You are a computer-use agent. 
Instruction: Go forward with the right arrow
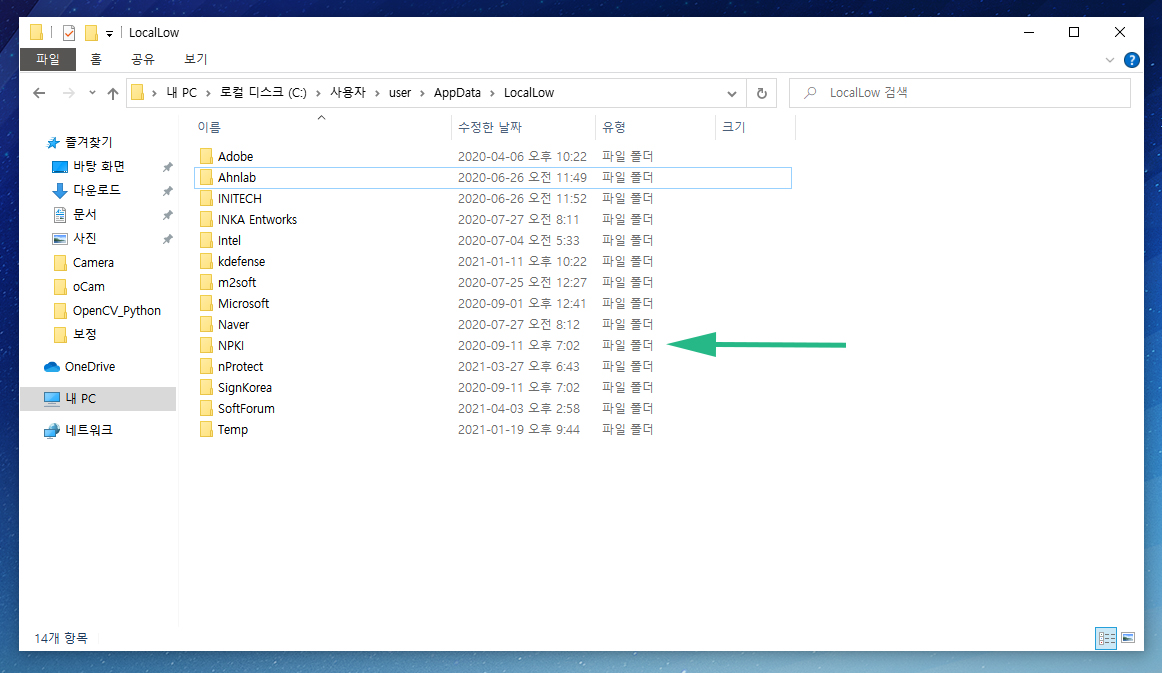[x=68, y=93]
